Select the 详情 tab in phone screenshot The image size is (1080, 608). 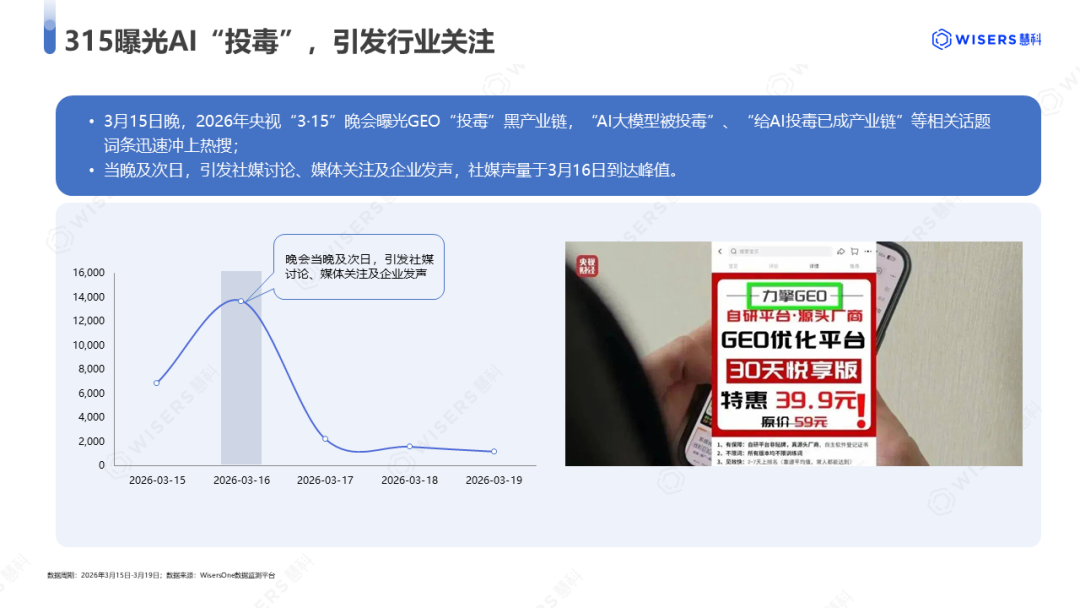click(814, 267)
